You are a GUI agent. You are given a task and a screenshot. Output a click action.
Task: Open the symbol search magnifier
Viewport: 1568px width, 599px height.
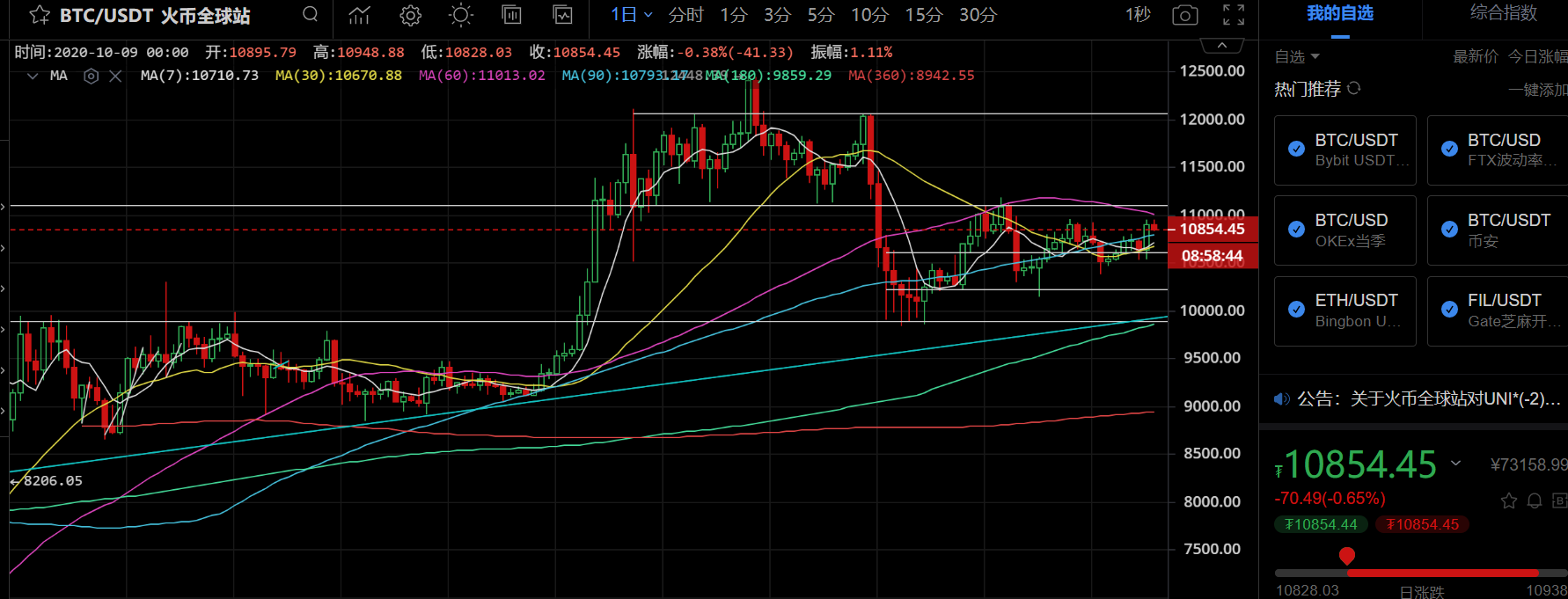310,14
